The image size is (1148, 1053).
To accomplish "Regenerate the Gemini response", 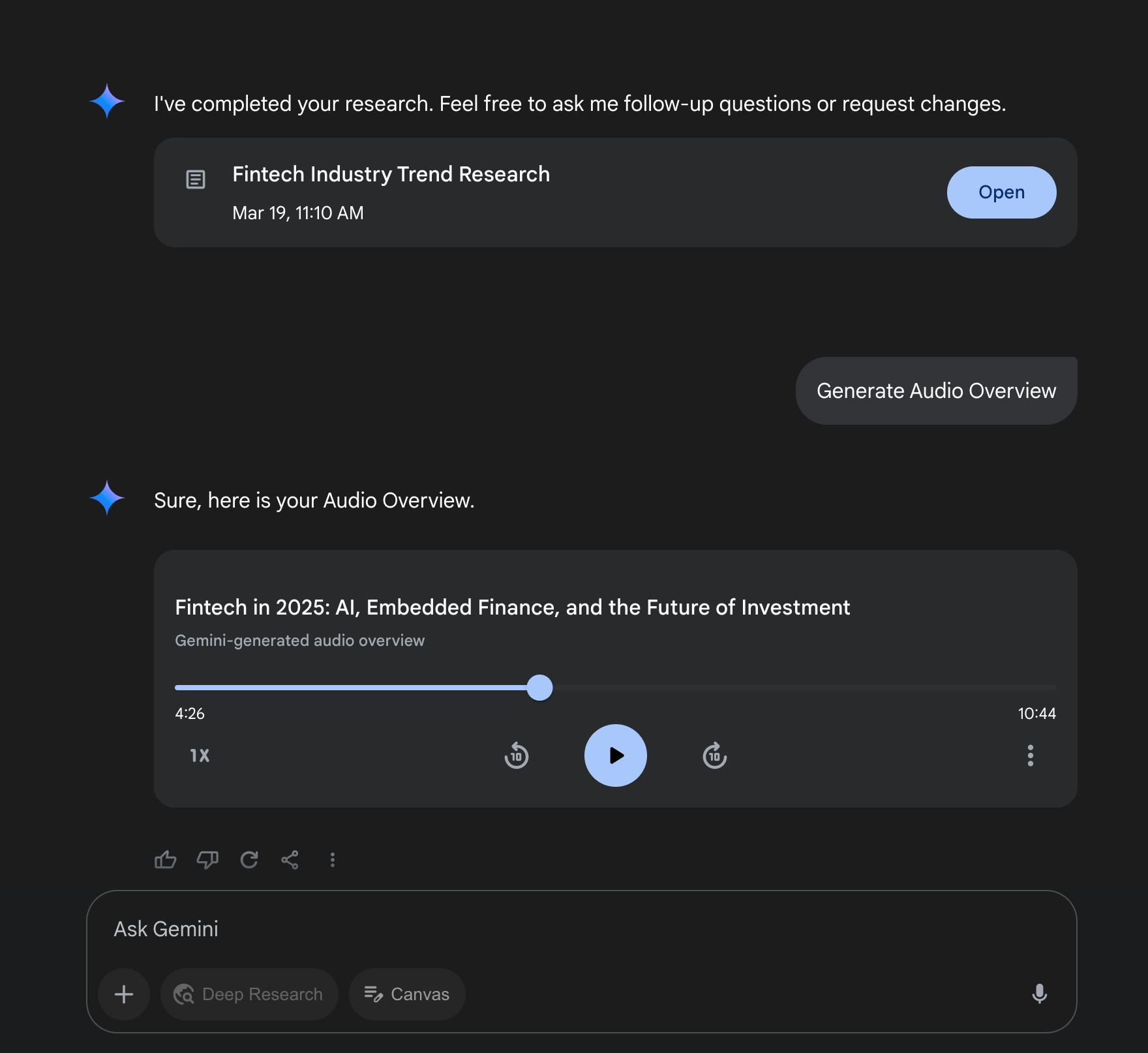I will tap(249, 860).
